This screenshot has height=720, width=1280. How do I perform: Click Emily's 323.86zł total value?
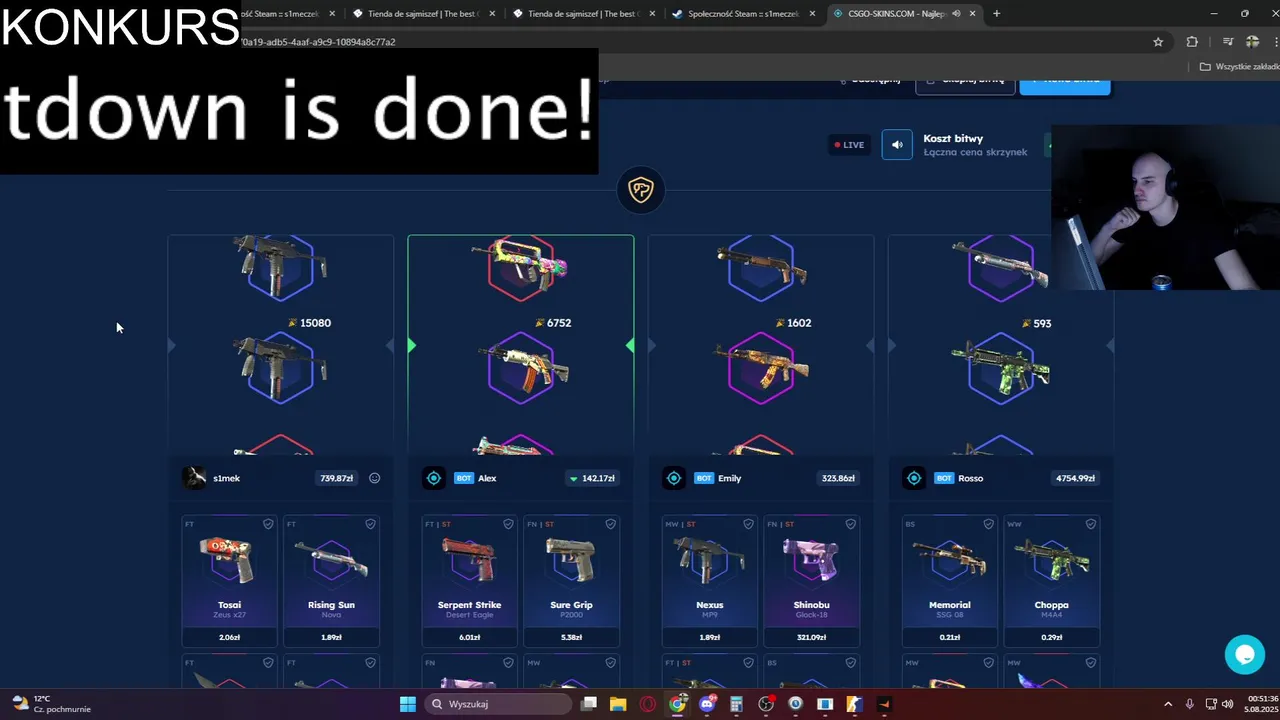[837, 478]
